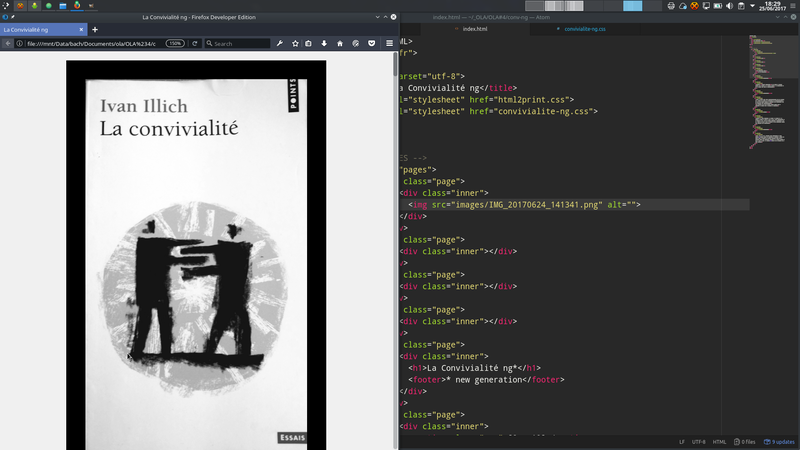Viewport: 800px width, 450px height.
Task: Go to Firefox home page icon
Action: pos(340,44)
